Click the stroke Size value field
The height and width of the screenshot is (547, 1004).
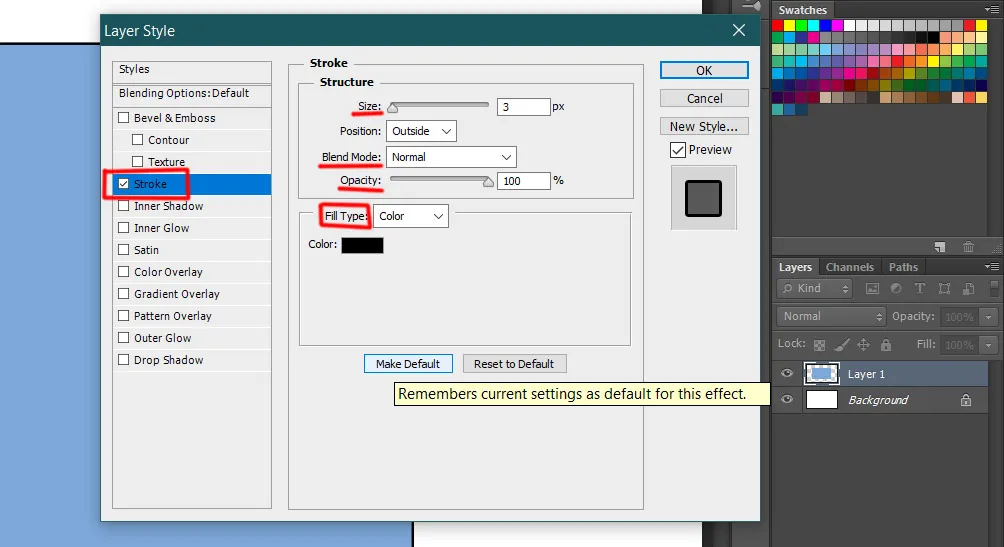pyautogui.click(x=523, y=107)
